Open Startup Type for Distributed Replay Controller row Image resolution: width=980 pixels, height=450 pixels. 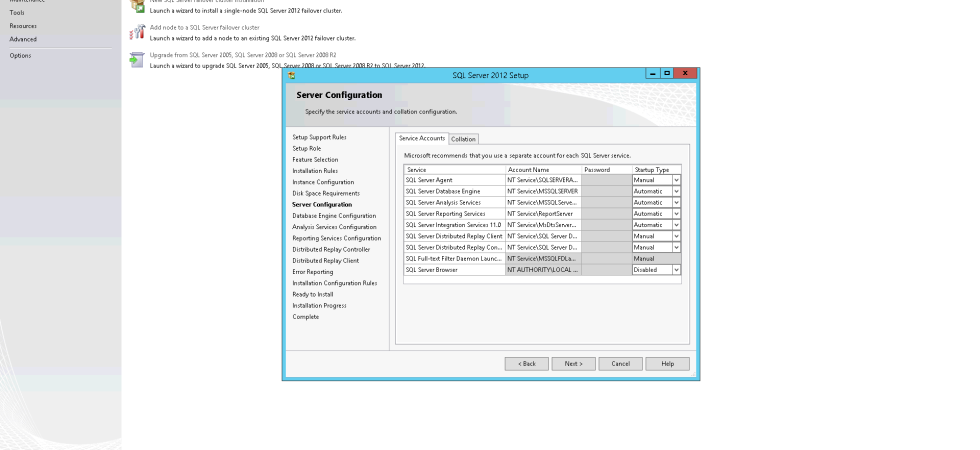[676, 248]
